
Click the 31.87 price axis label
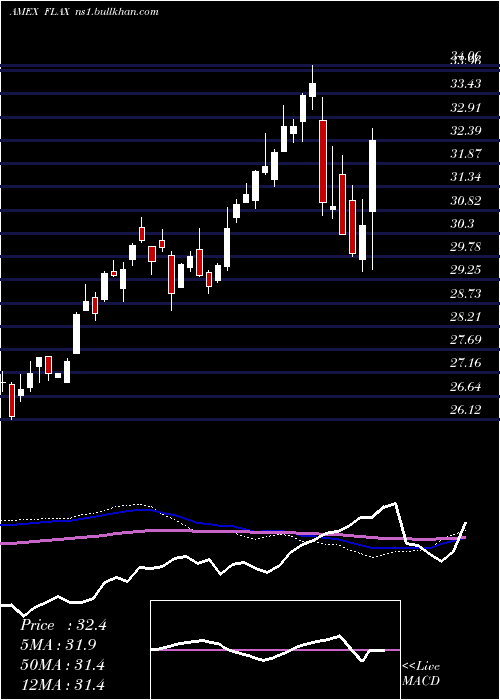[x=466, y=154]
